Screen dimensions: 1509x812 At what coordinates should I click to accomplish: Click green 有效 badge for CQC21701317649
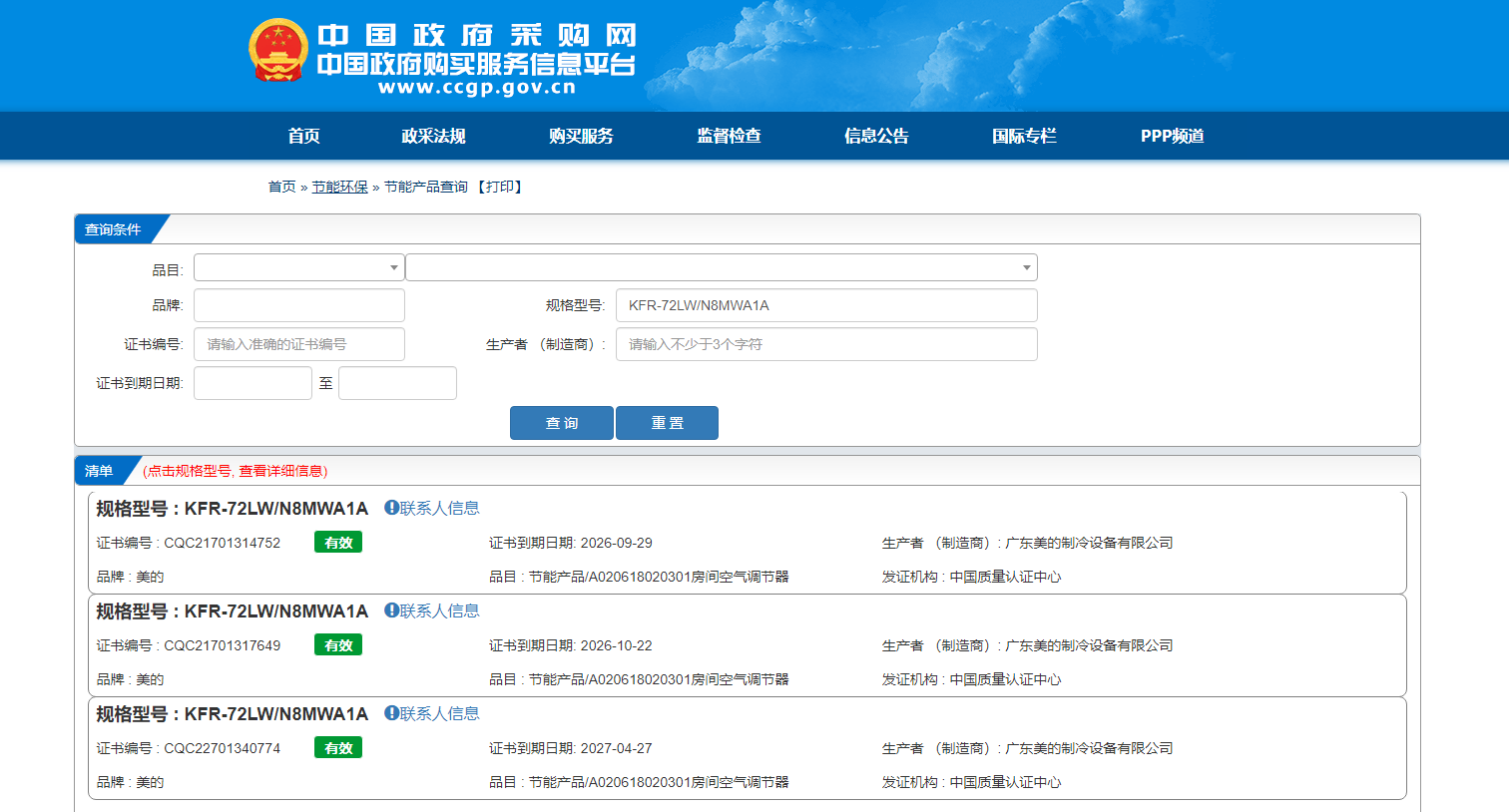338,645
